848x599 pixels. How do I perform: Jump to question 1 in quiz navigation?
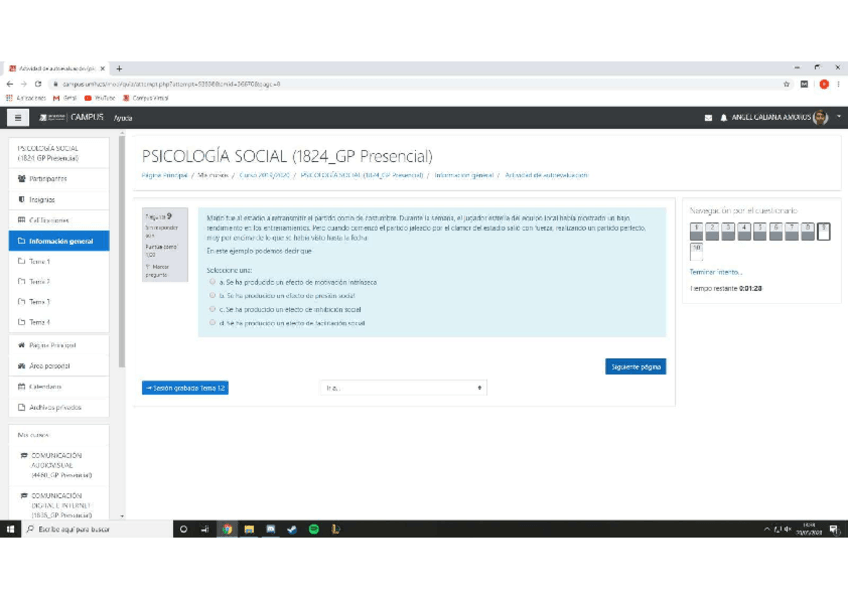click(x=696, y=231)
